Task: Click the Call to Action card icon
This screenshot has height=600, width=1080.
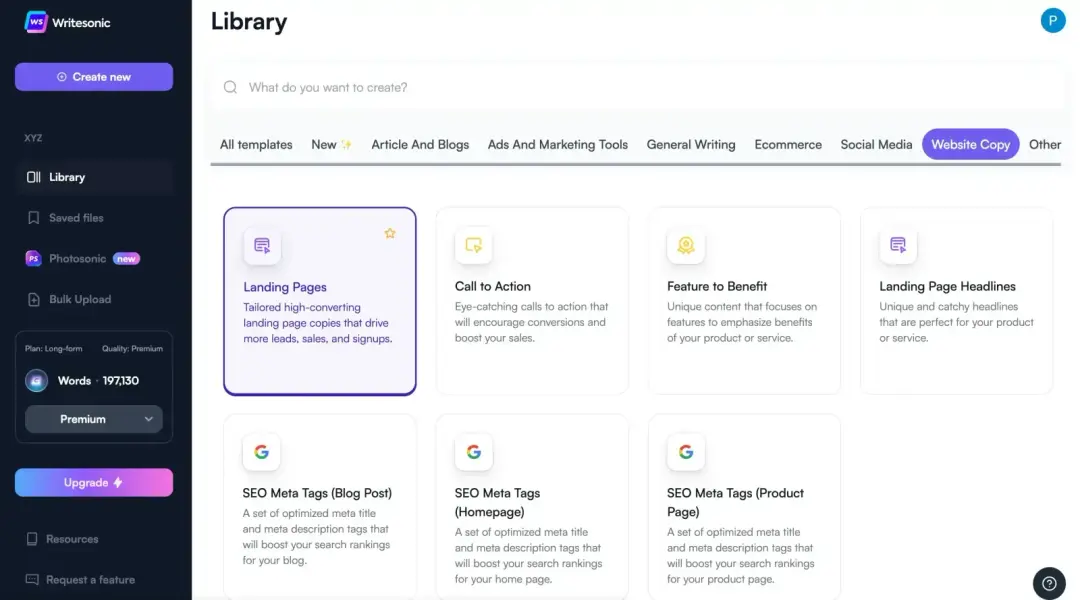Action: click(x=473, y=245)
